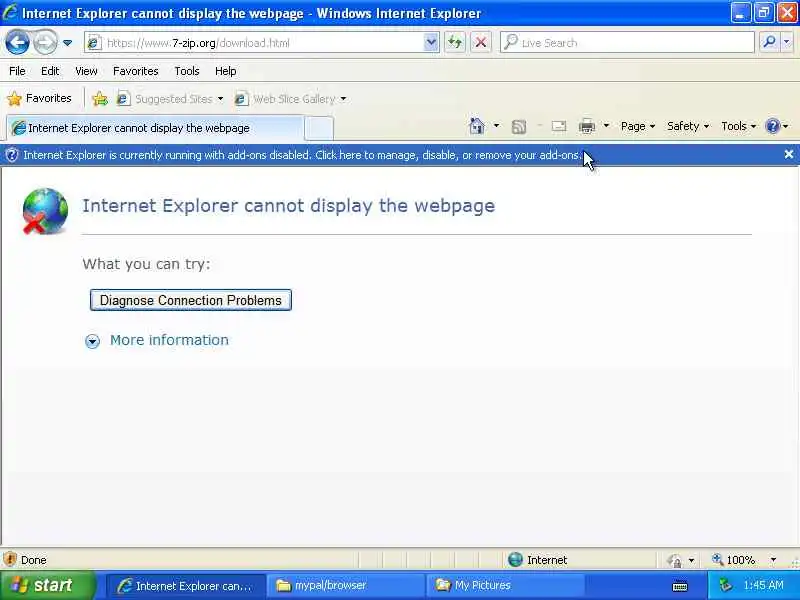Refresh the page with the green arrows icon
Screen dimensions: 800x600
point(455,43)
